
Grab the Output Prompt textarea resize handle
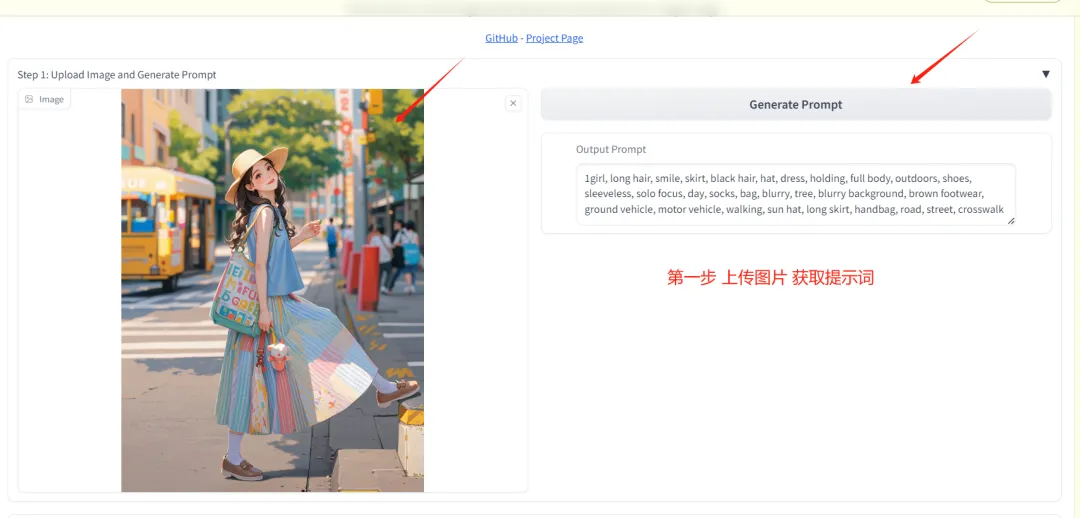(1010, 219)
